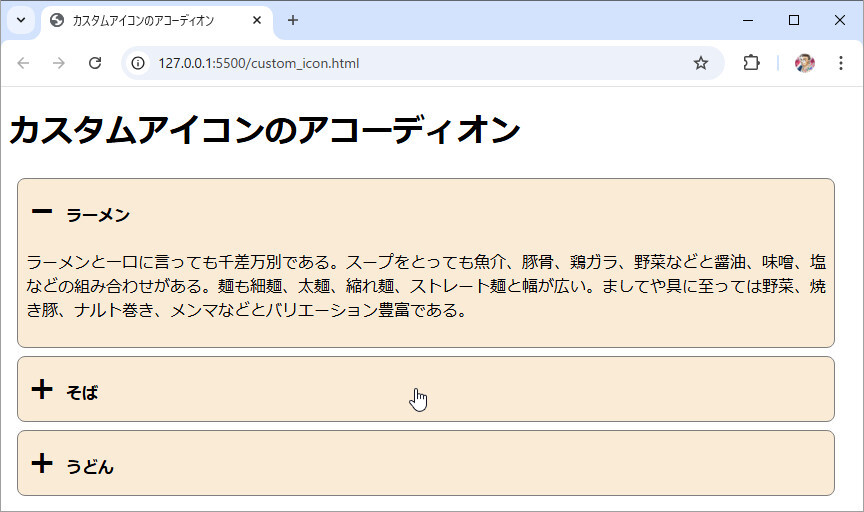Collapse ラーメン using the minus icon
The width and height of the screenshot is (864, 512).
coord(42,212)
